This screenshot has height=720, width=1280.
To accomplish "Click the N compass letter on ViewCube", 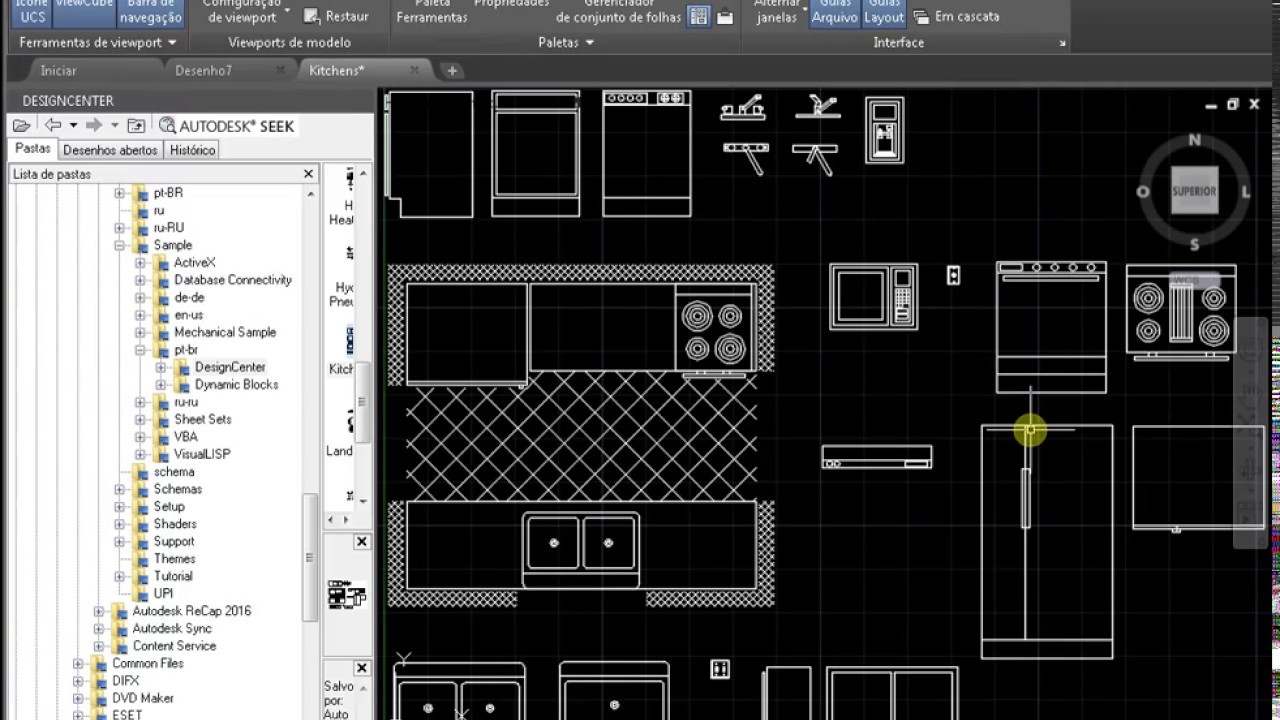I will pos(1194,140).
